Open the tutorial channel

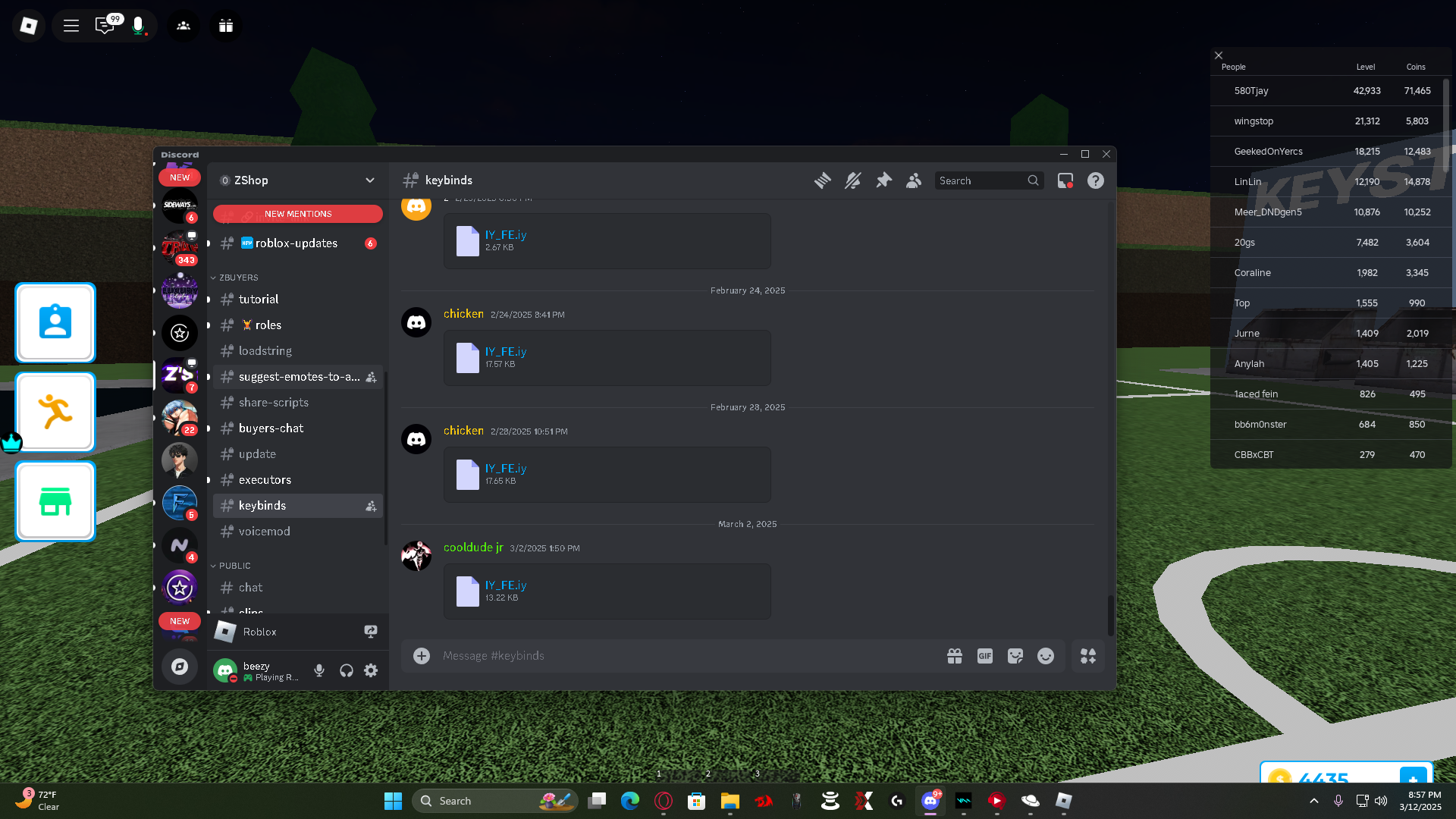click(298, 300)
